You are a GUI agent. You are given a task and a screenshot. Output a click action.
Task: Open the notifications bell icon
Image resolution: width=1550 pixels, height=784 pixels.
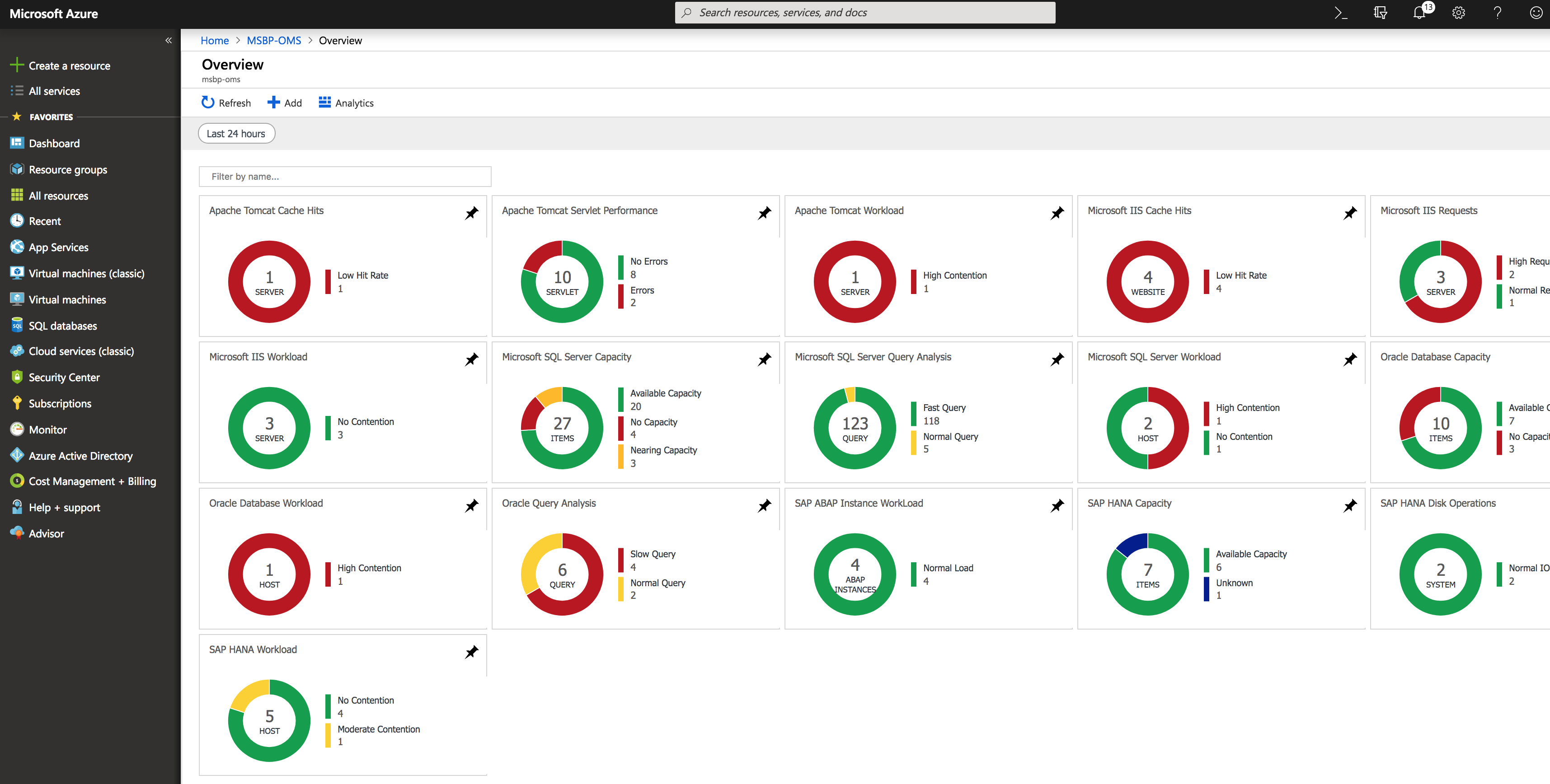coord(1419,13)
